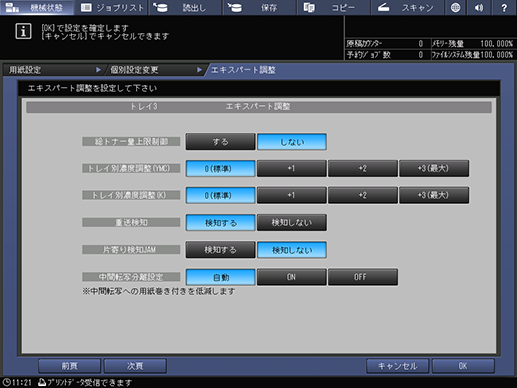Click the information icon beside the OK message
The width and height of the screenshot is (517, 388).
[x=23, y=31]
